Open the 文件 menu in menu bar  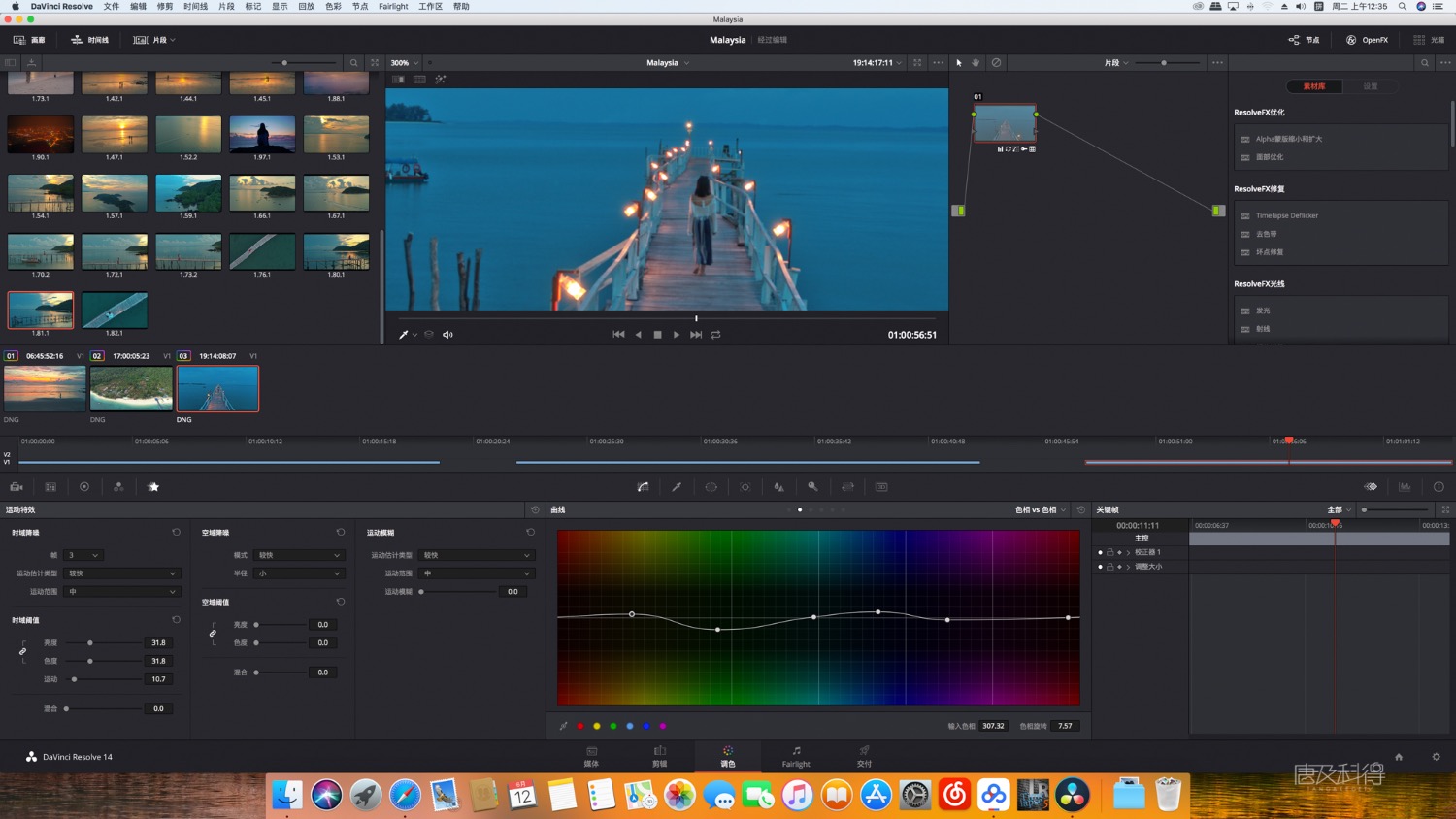tap(112, 7)
